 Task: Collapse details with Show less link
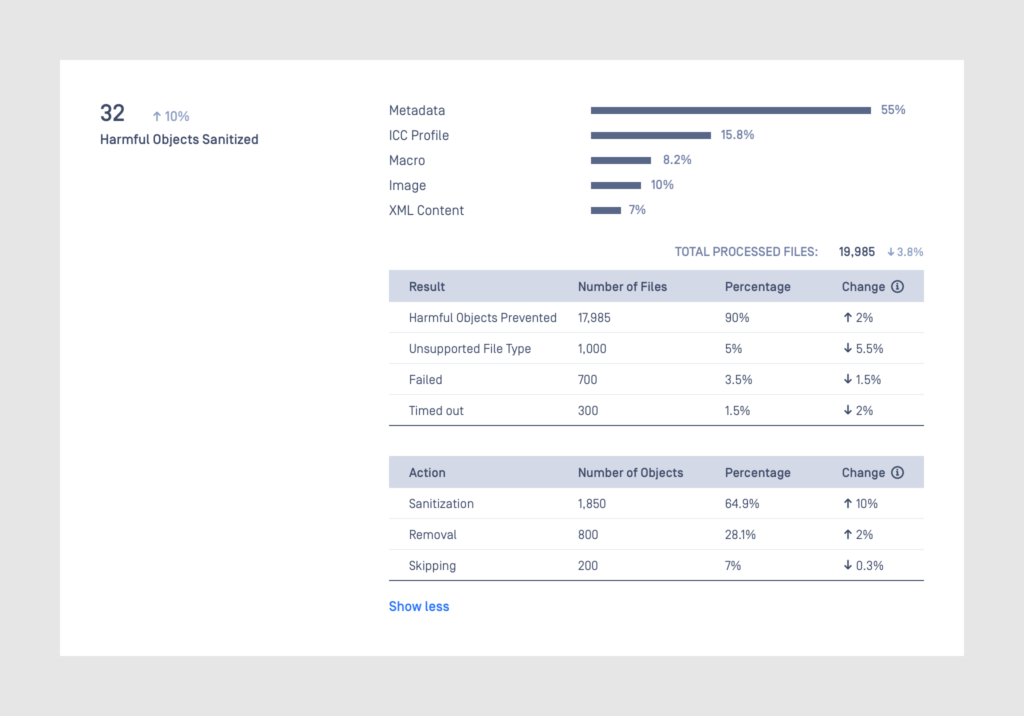[x=419, y=606]
